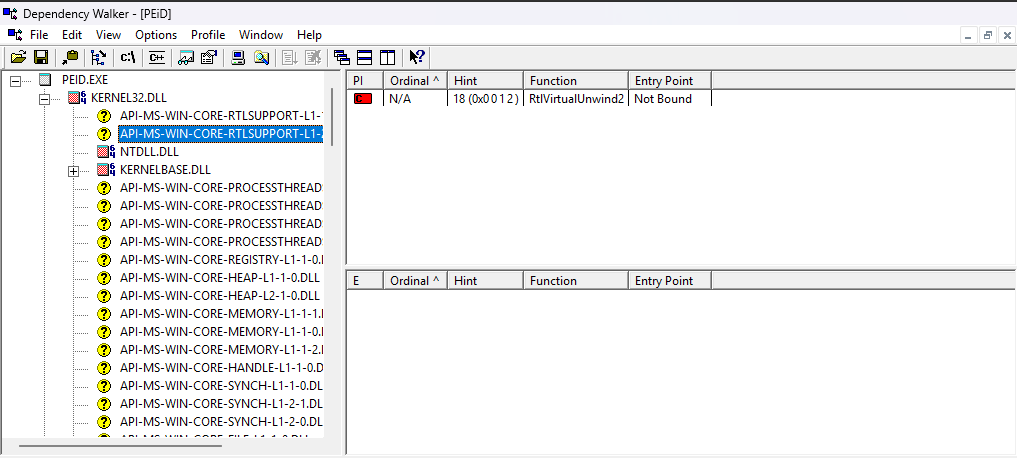The image size is (1017, 458).
Task: Select the highlighted API-MS-WIN-CORE-RTLSUPPORT tree item
Action: point(221,134)
